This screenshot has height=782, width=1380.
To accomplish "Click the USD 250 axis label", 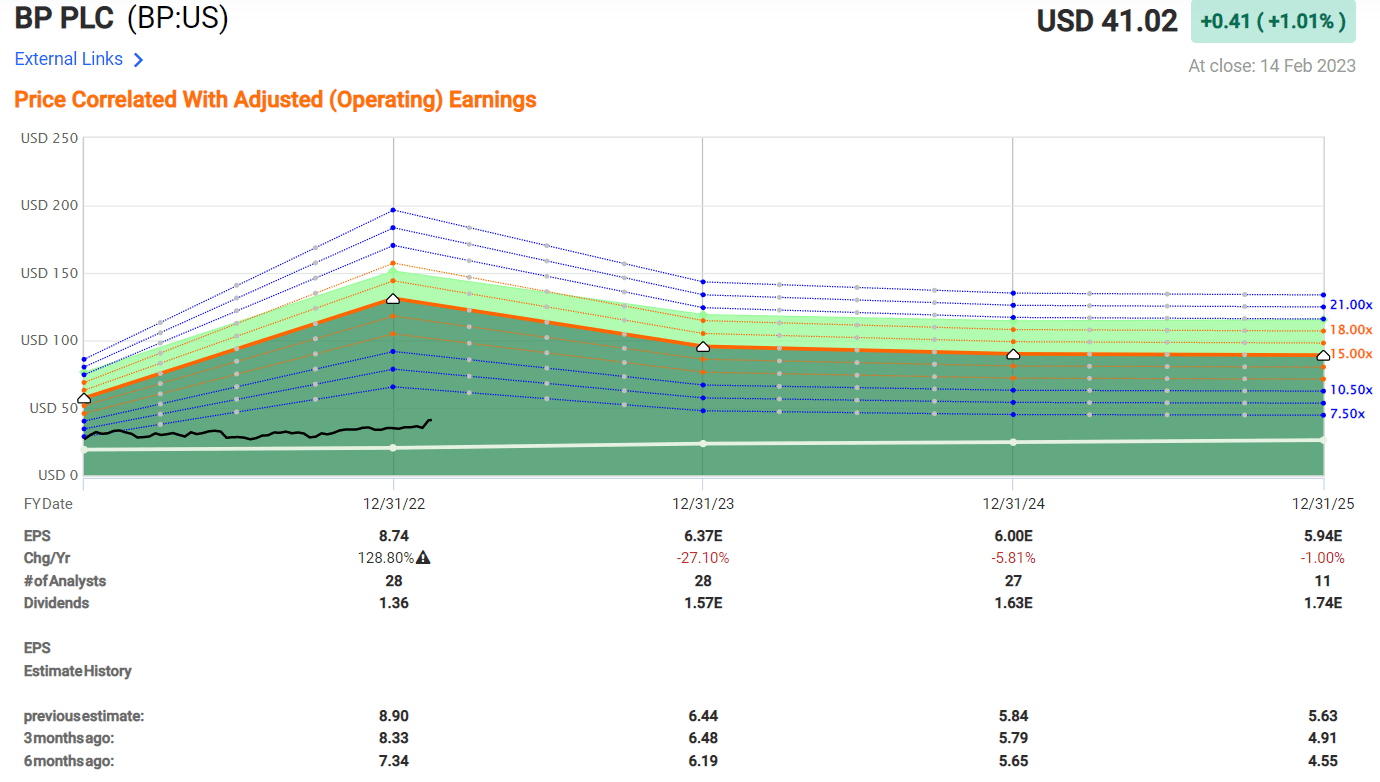I will click(49, 138).
